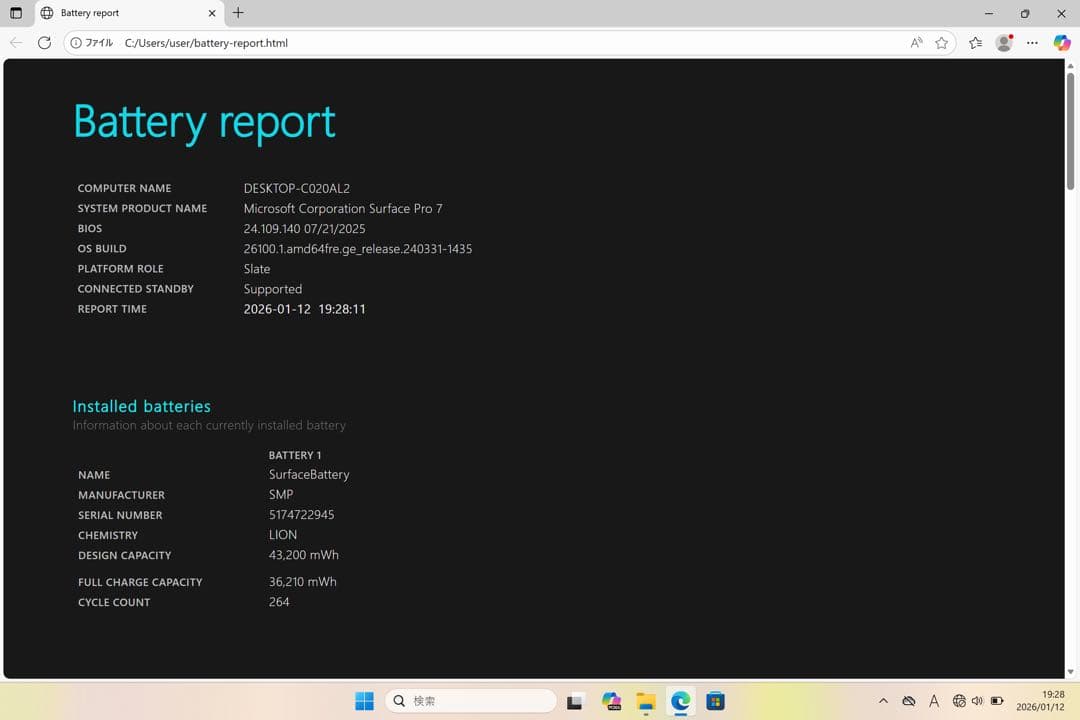The height and width of the screenshot is (720, 1080).
Task: Select the Edge icon in the taskbar
Action: tap(681, 700)
